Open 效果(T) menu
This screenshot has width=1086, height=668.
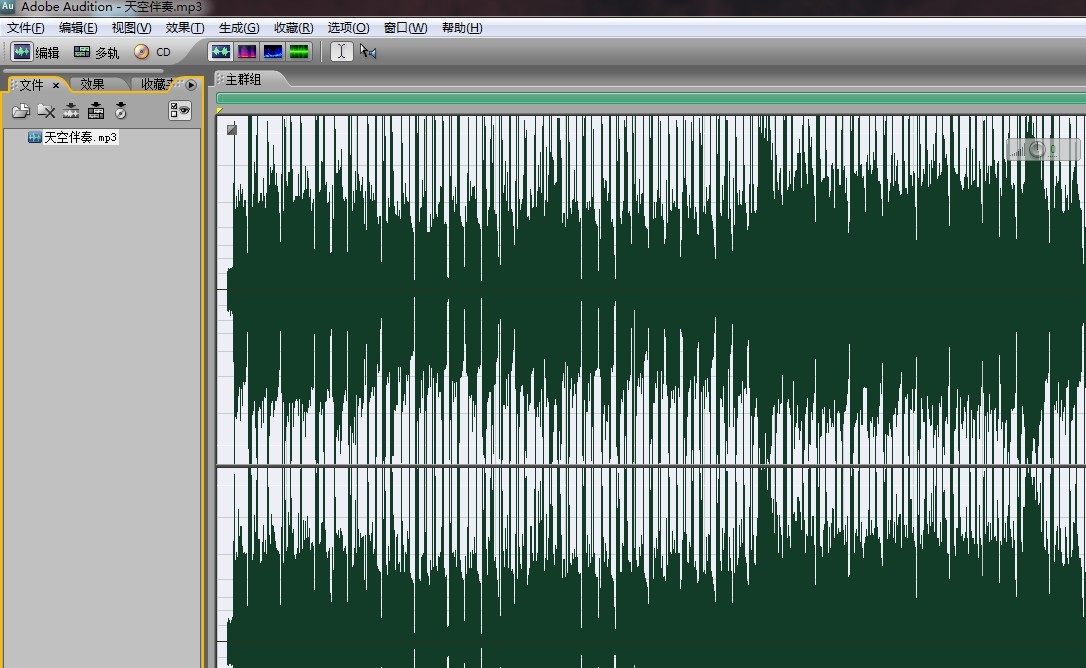pyautogui.click(x=184, y=28)
